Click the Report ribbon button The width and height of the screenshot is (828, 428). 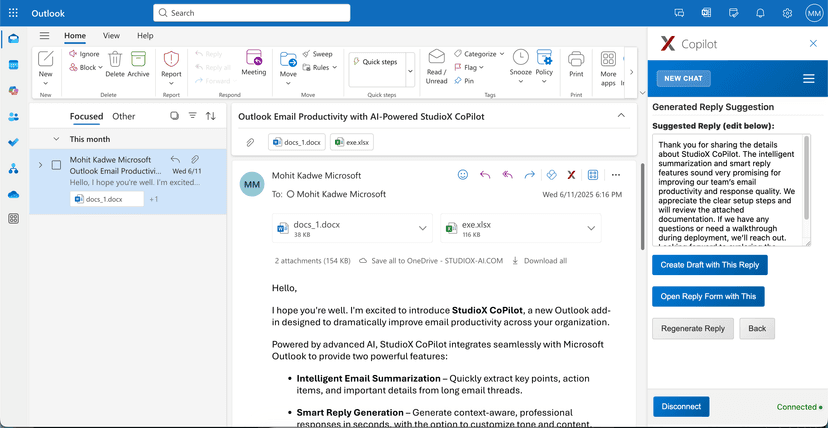click(x=171, y=64)
